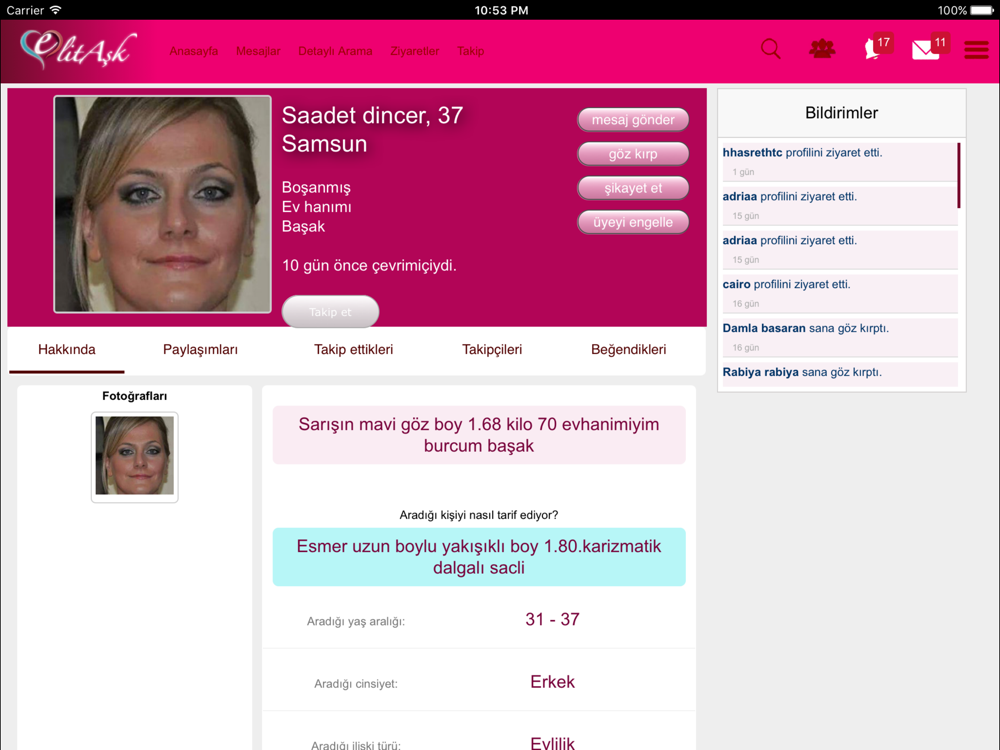Click the şikayet et button
Viewport: 1000px width, 750px height.
[x=633, y=188]
